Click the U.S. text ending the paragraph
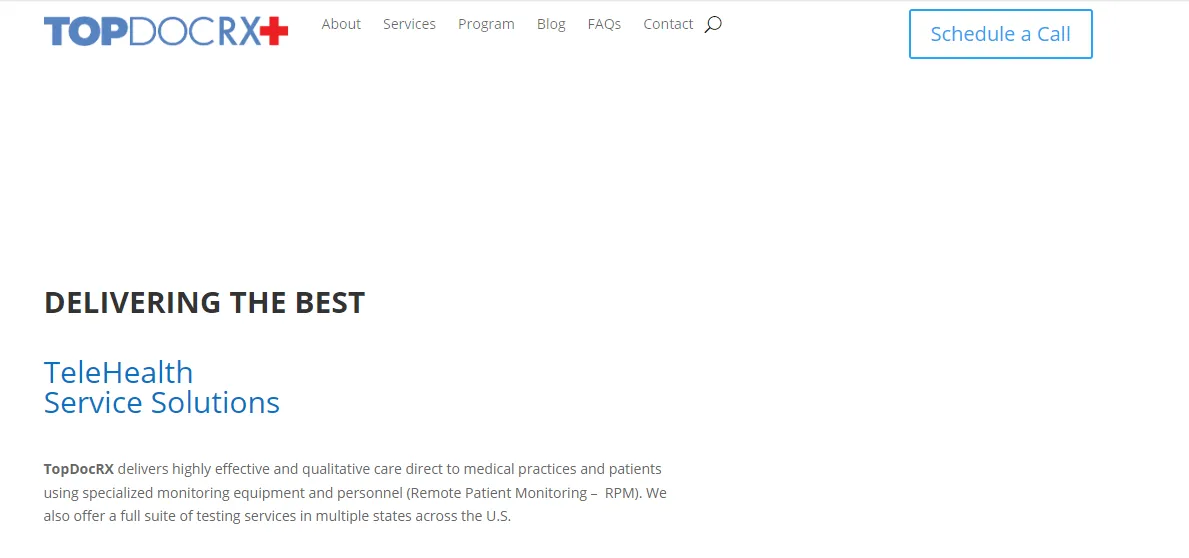This screenshot has width=1189, height=558. (x=498, y=517)
